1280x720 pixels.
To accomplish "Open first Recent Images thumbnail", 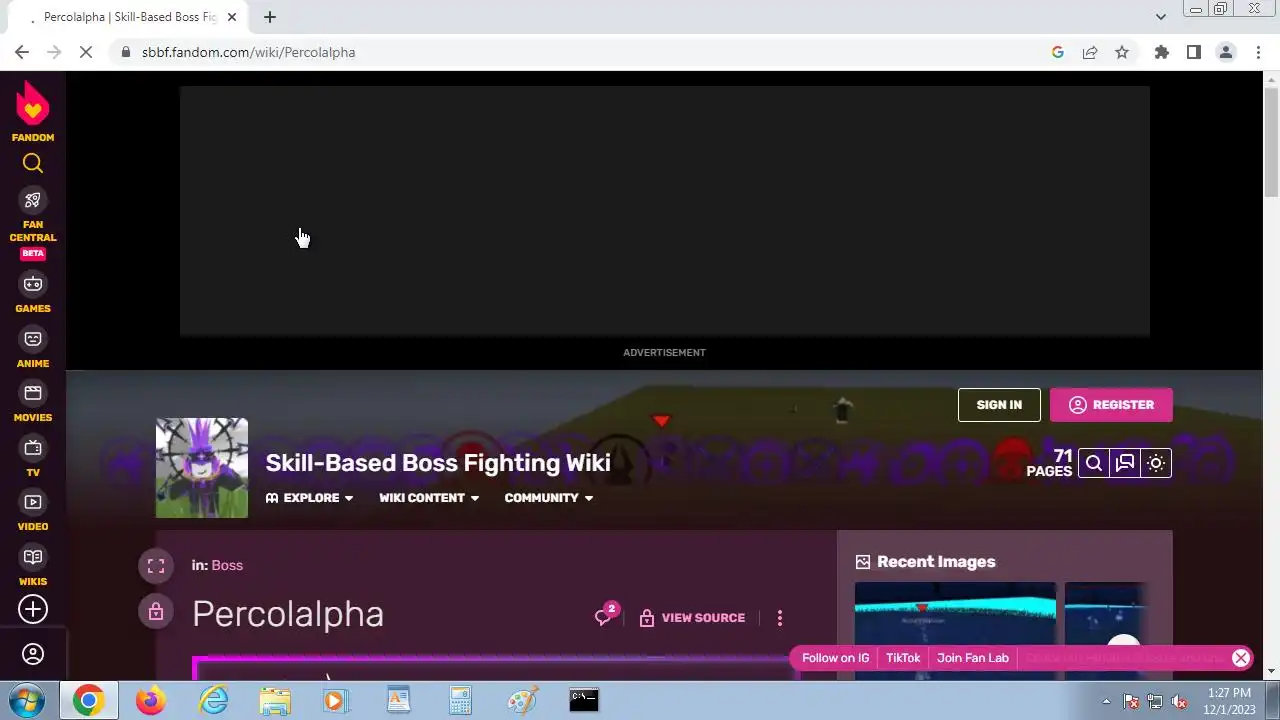I will (x=955, y=631).
